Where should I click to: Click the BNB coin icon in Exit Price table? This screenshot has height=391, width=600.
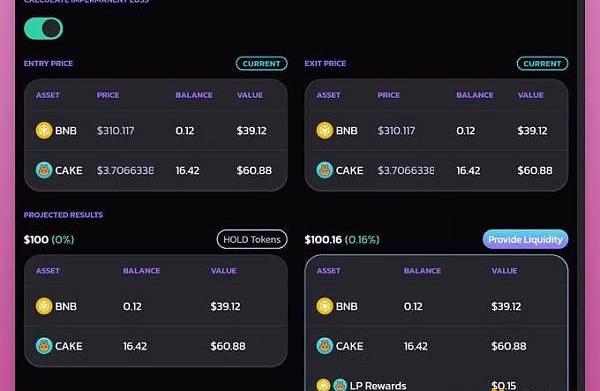click(x=324, y=130)
